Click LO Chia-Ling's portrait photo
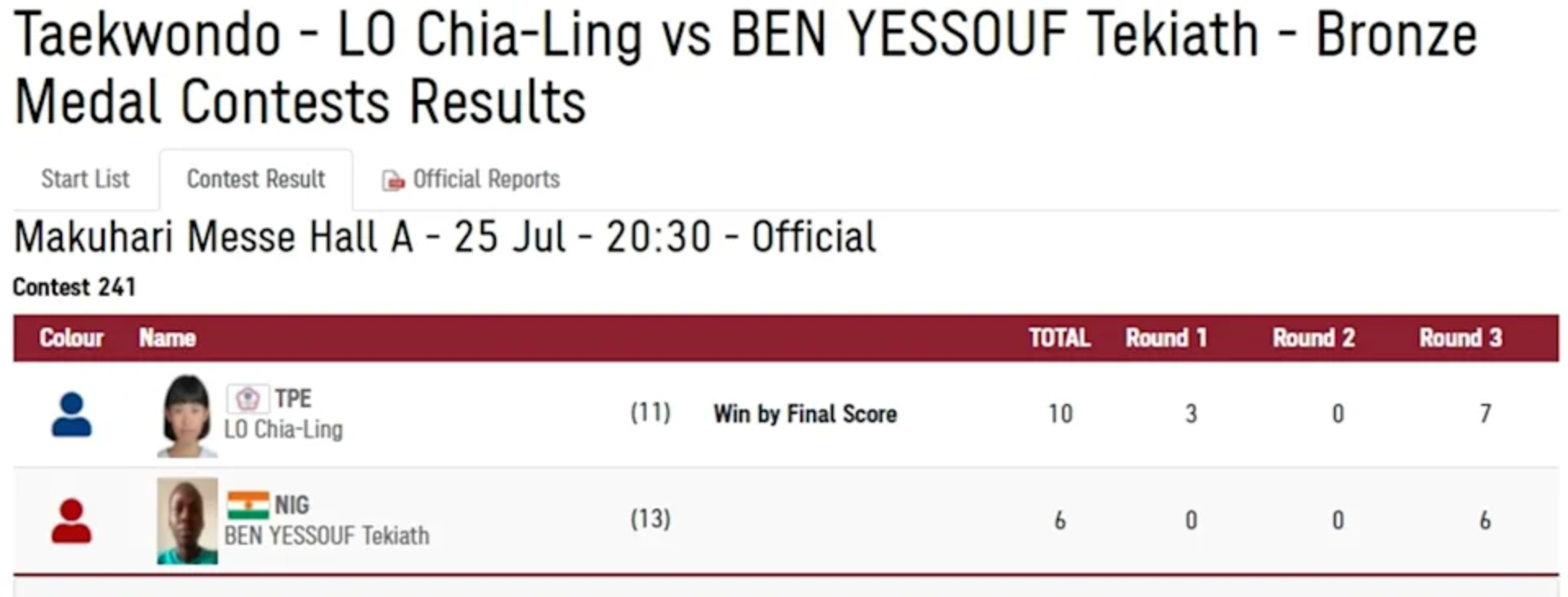This screenshot has height=597, width=1568. [187, 415]
